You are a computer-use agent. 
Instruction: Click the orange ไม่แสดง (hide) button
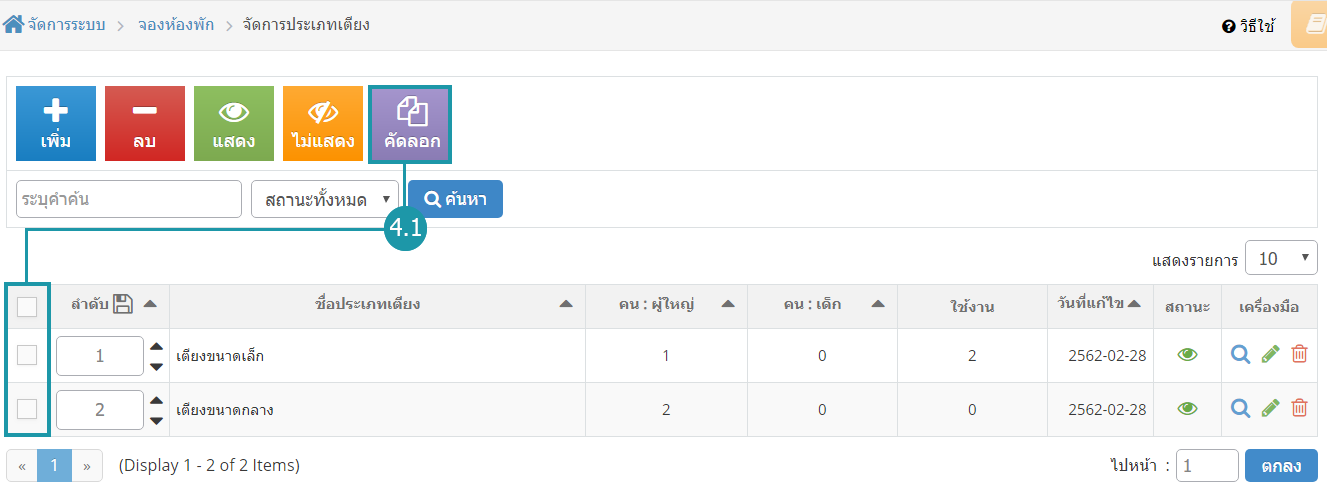(x=323, y=123)
